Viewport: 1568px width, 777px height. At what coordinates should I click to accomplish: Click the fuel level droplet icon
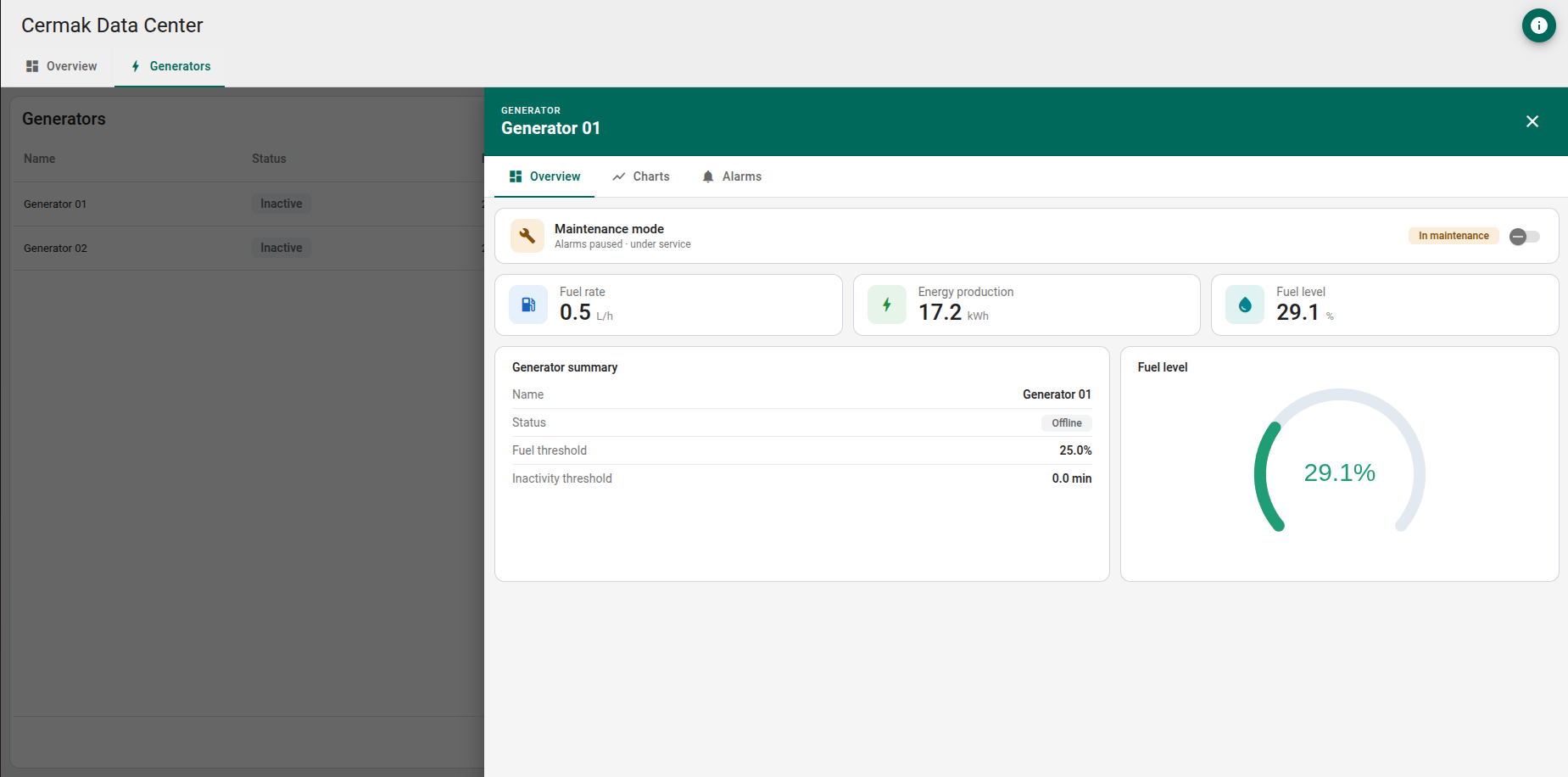(x=1245, y=305)
